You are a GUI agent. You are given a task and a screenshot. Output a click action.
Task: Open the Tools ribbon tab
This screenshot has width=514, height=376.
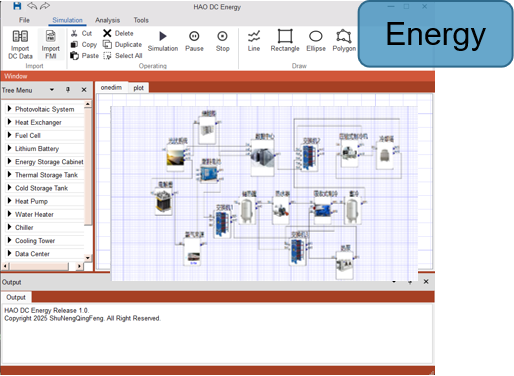[141, 20]
